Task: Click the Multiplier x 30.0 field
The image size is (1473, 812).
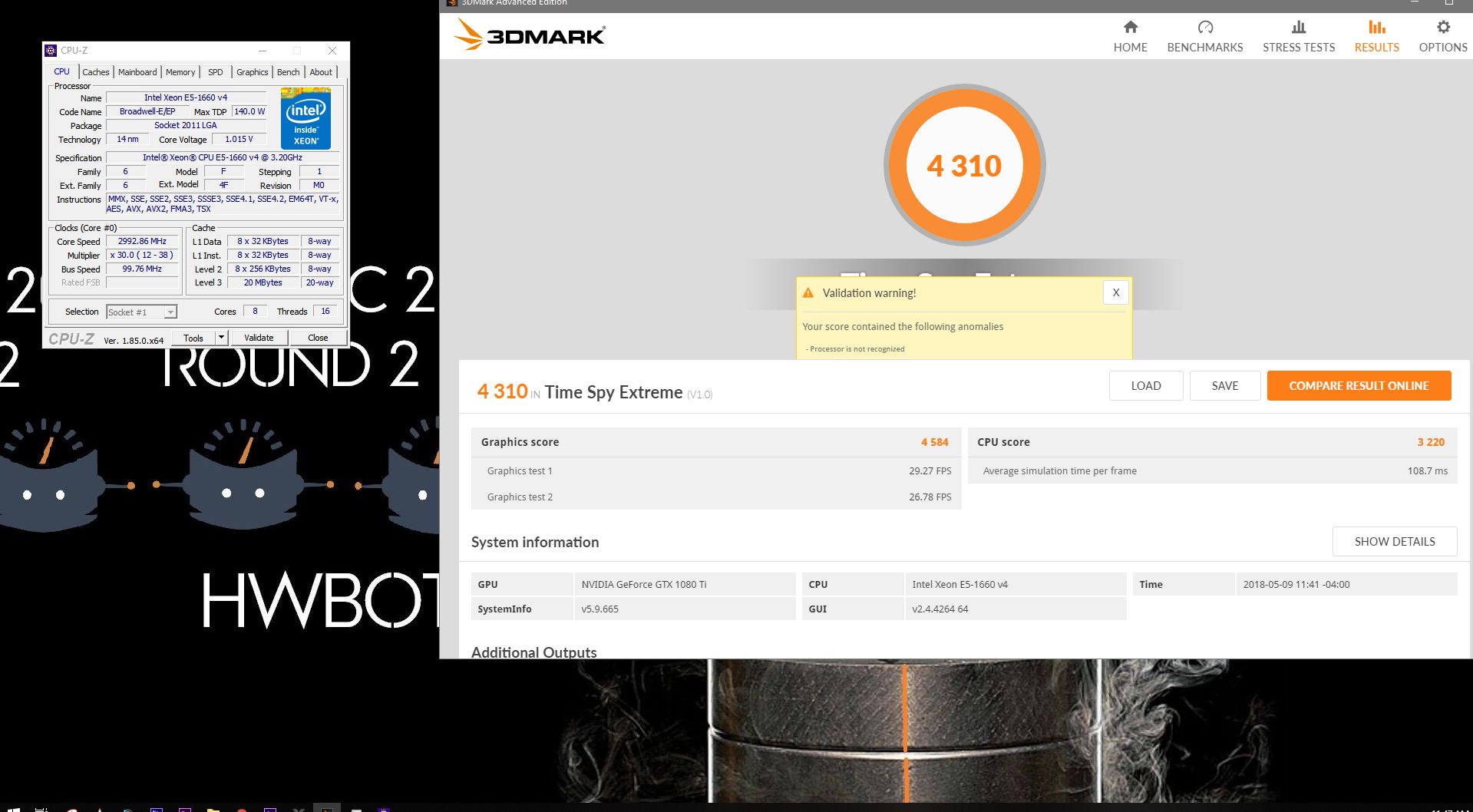Action: coord(142,255)
